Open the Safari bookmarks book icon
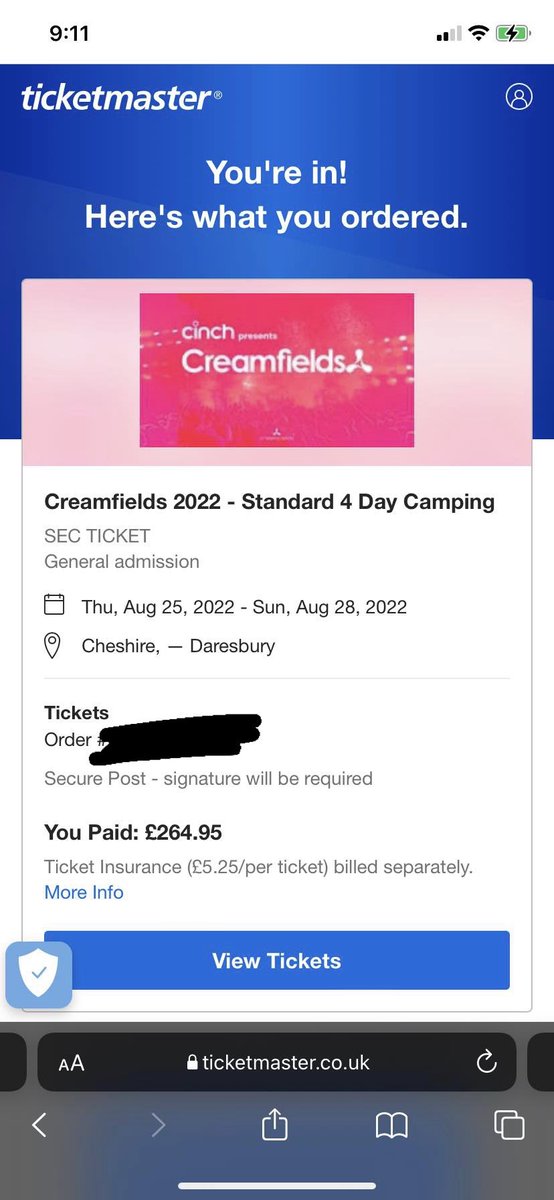Image resolution: width=554 pixels, height=1200 pixels. pyautogui.click(x=391, y=1126)
